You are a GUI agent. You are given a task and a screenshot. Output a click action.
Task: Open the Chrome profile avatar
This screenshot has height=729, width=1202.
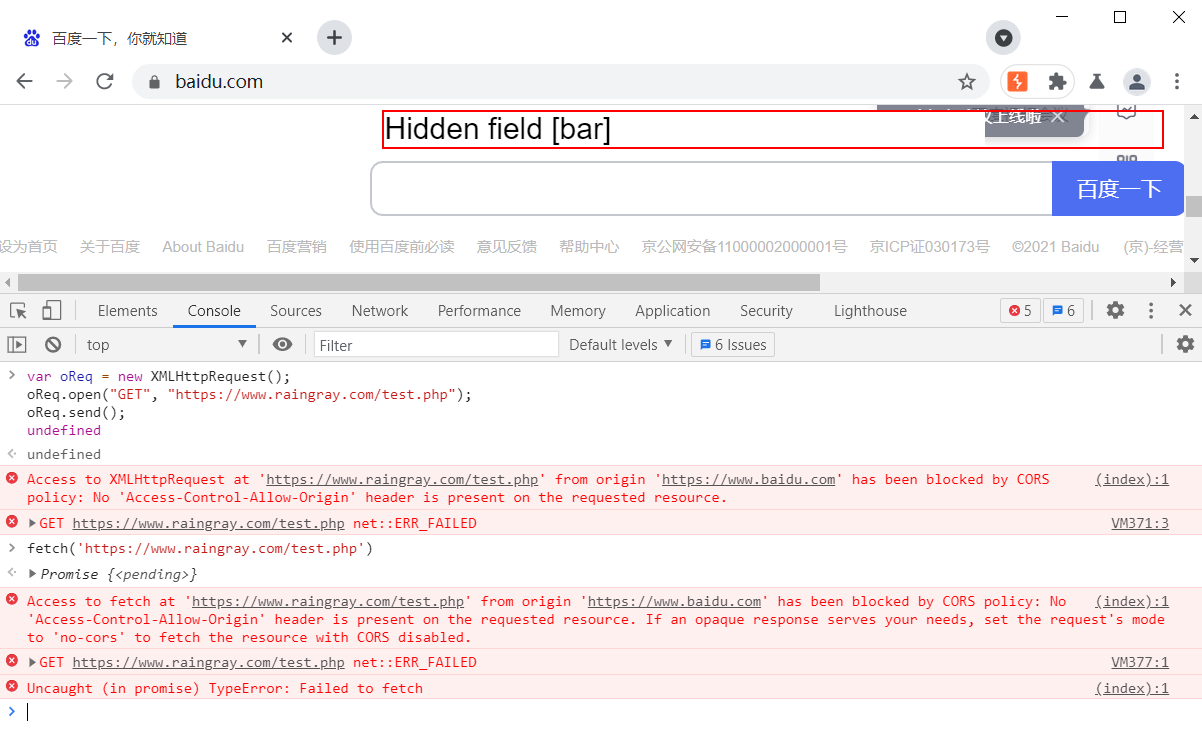1136,82
